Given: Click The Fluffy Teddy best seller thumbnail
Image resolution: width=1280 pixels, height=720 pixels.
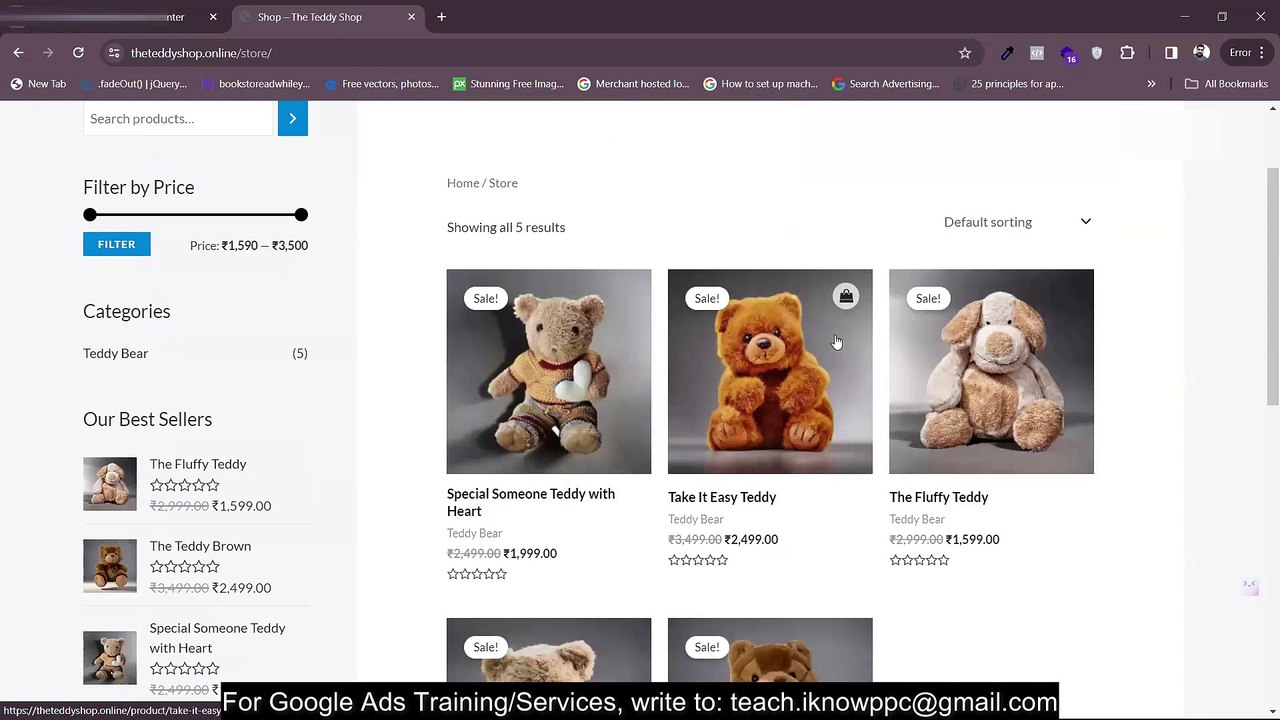Looking at the screenshot, I should (x=110, y=484).
